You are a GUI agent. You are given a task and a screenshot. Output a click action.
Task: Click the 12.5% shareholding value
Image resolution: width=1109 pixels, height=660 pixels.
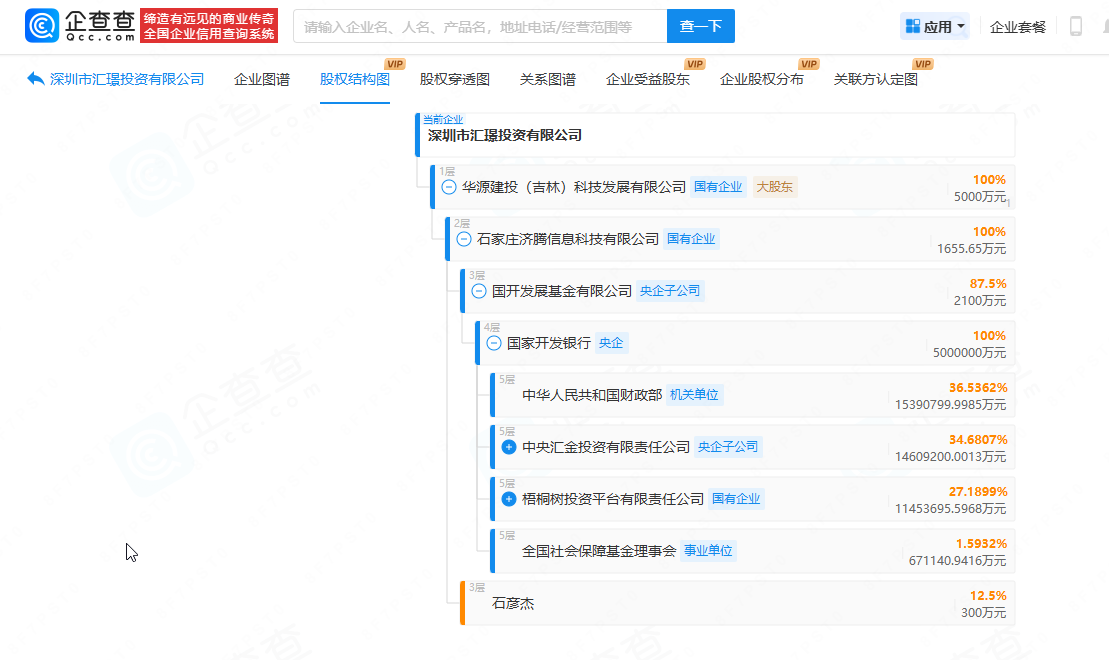click(x=987, y=596)
